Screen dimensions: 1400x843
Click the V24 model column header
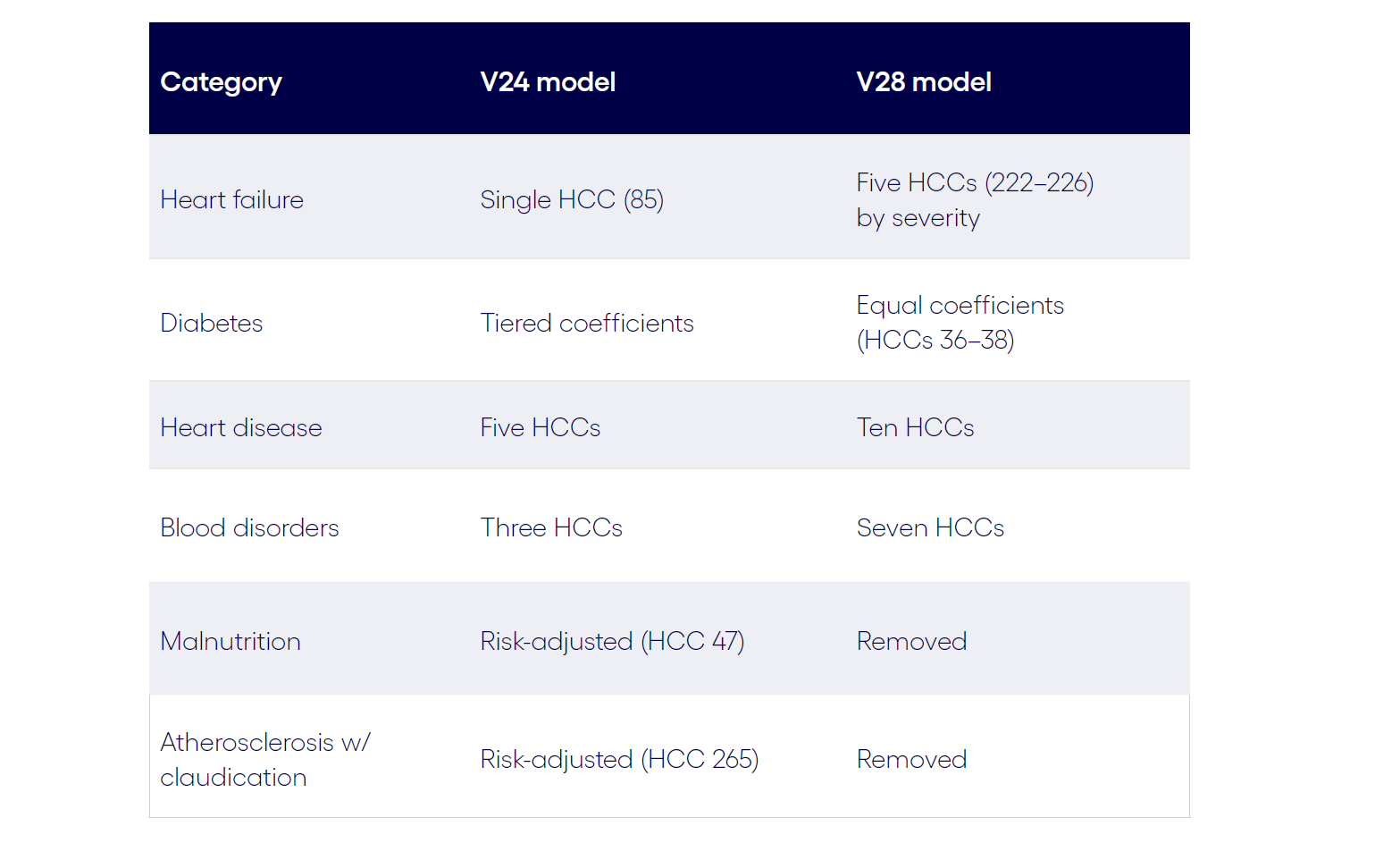(x=548, y=82)
